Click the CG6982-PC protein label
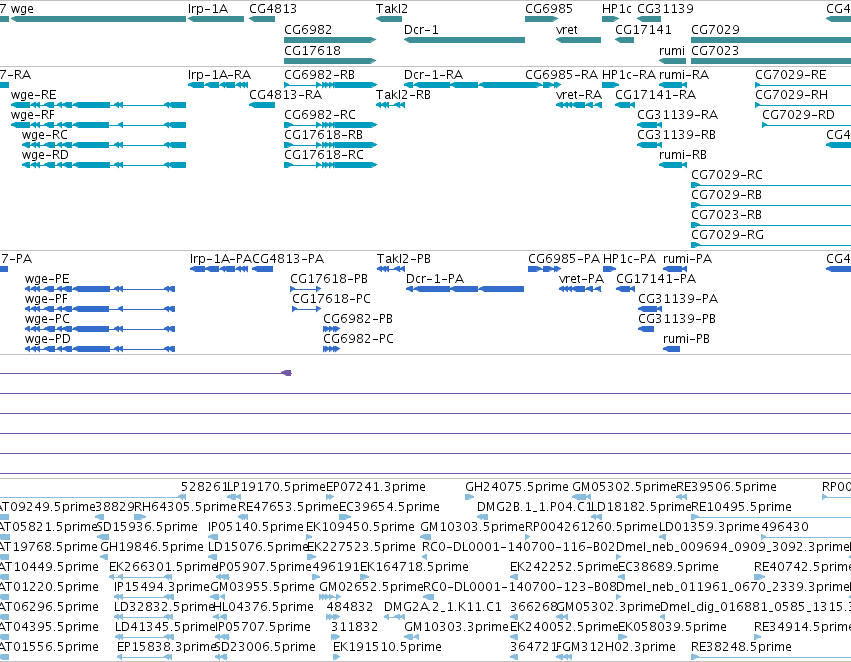 tap(358, 339)
